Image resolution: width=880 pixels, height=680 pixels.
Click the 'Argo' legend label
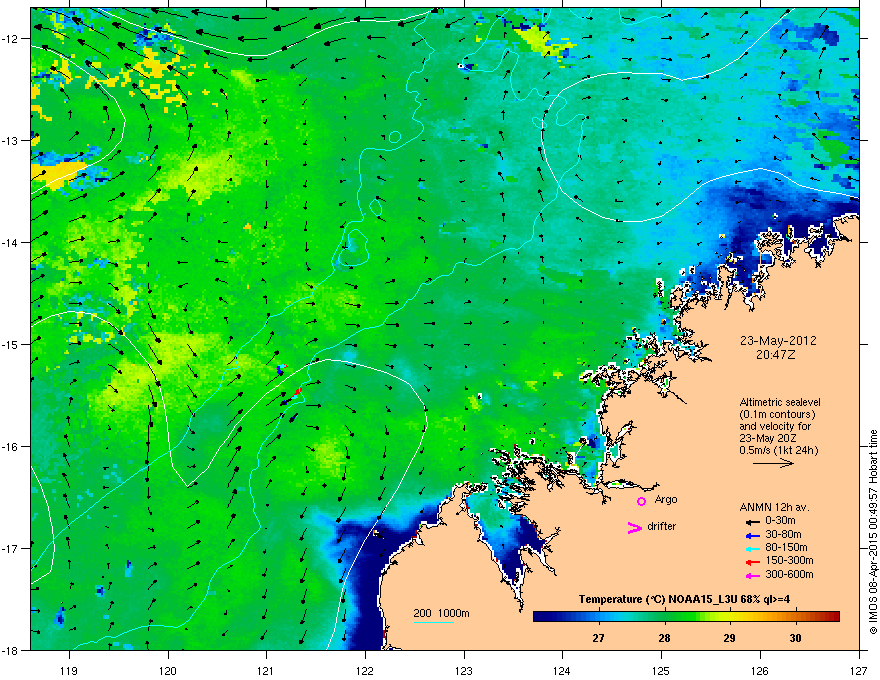pyautogui.click(x=666, y=499)
